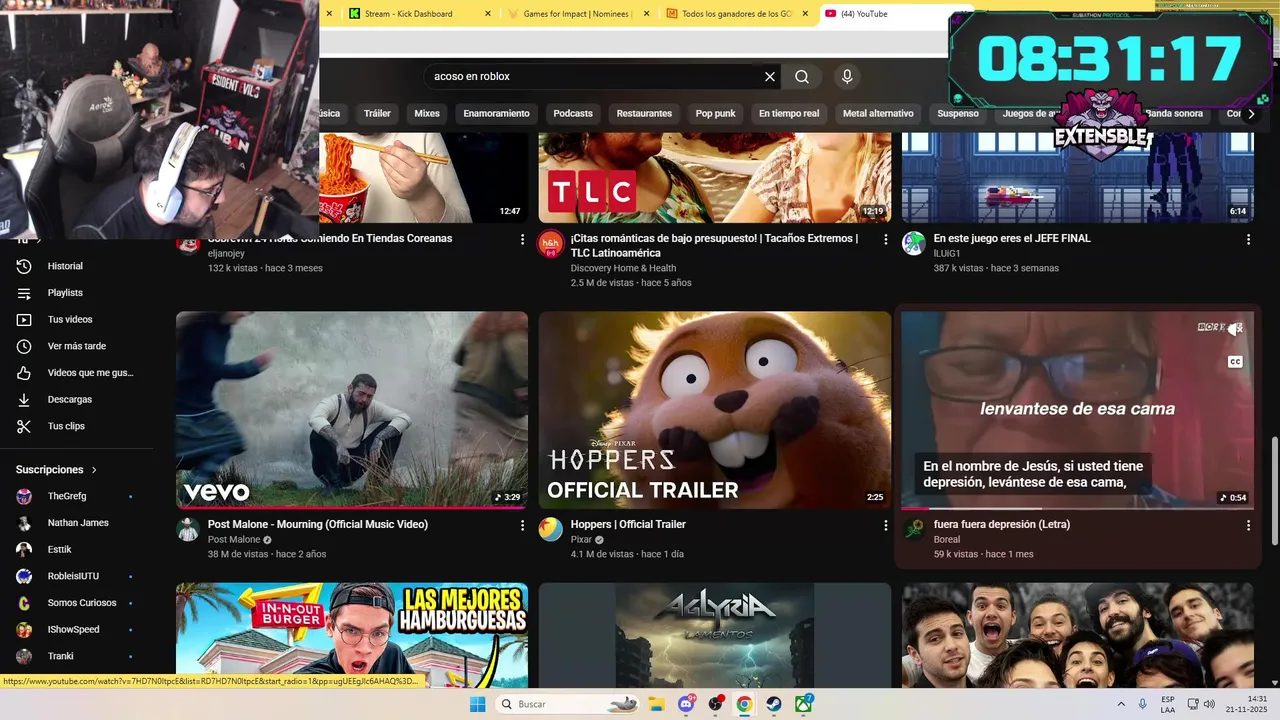
Task: Click the acoso en roblox search field
Action: (x=595, y=77)
